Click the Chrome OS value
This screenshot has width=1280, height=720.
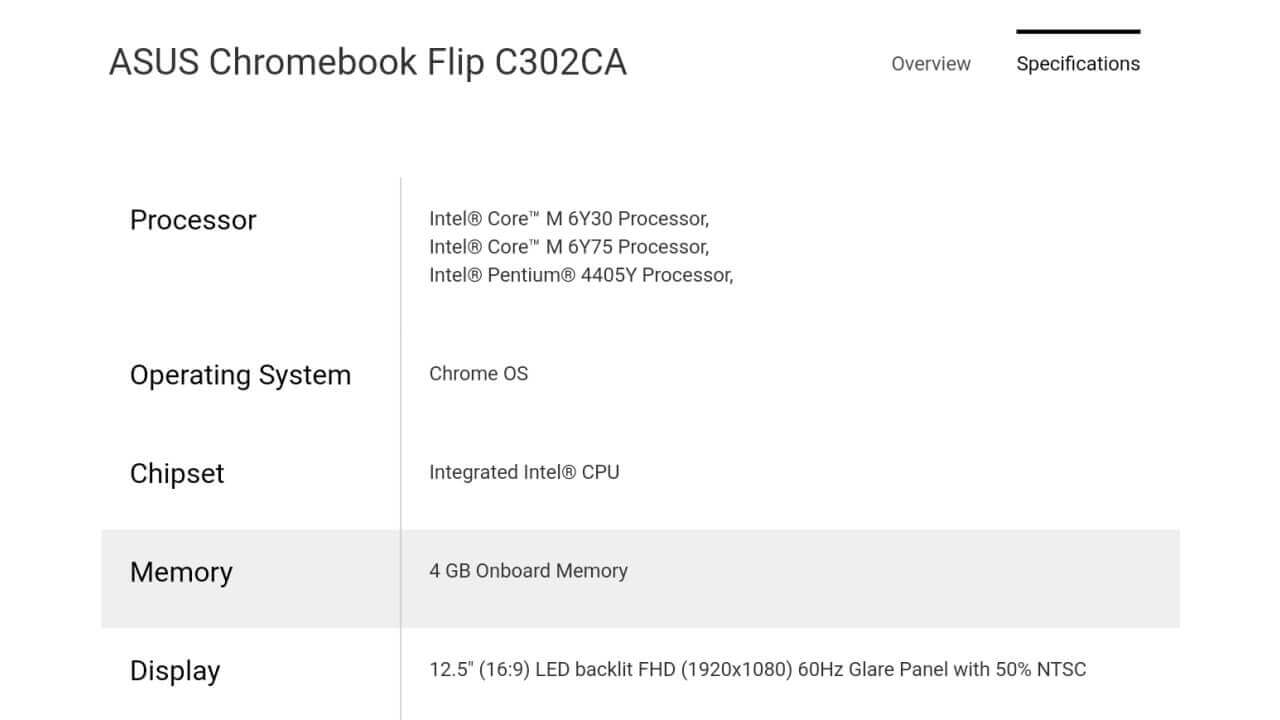pos(478,374)
